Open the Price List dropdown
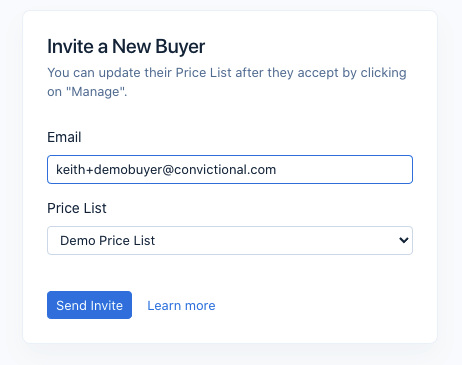The image size is (462, 365). coord(230,241)
